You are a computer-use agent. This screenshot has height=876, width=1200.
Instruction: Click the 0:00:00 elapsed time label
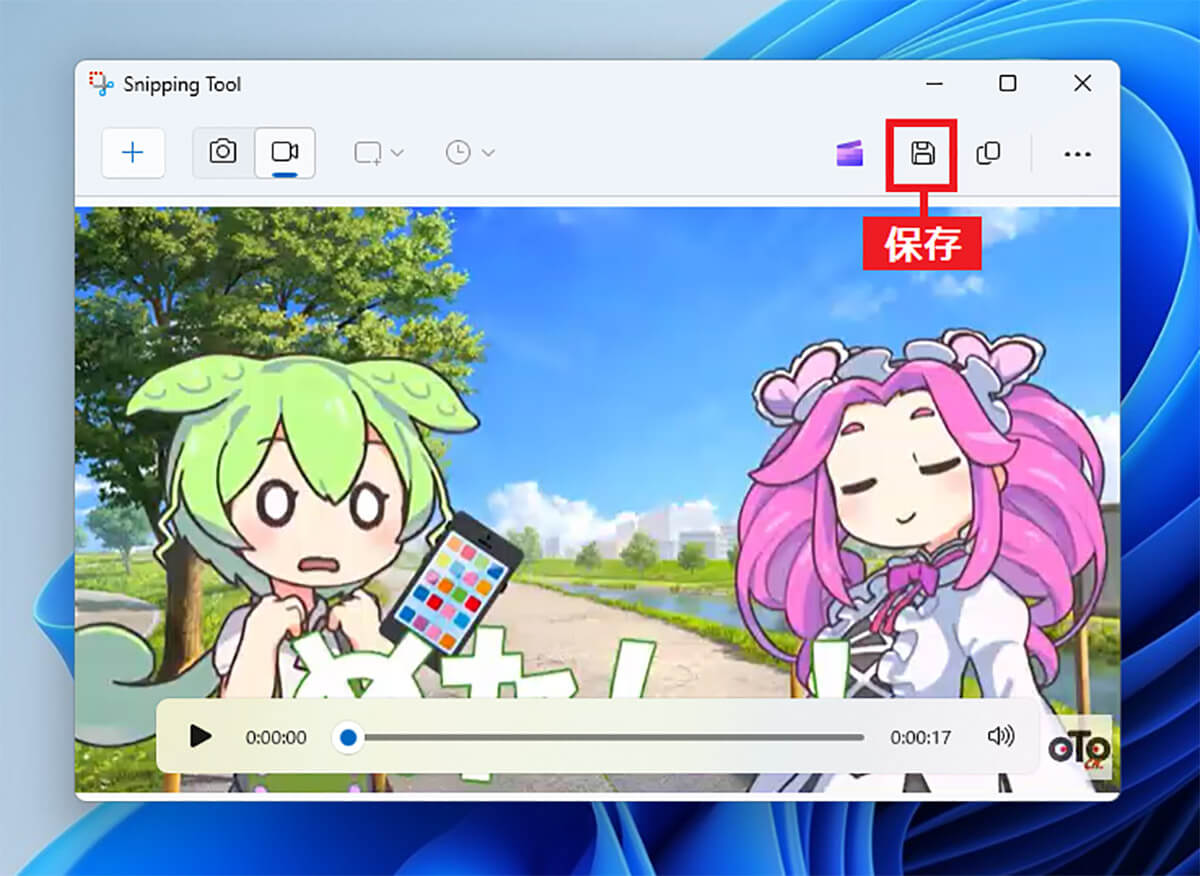pyautogui.click(x=276, y=738)
